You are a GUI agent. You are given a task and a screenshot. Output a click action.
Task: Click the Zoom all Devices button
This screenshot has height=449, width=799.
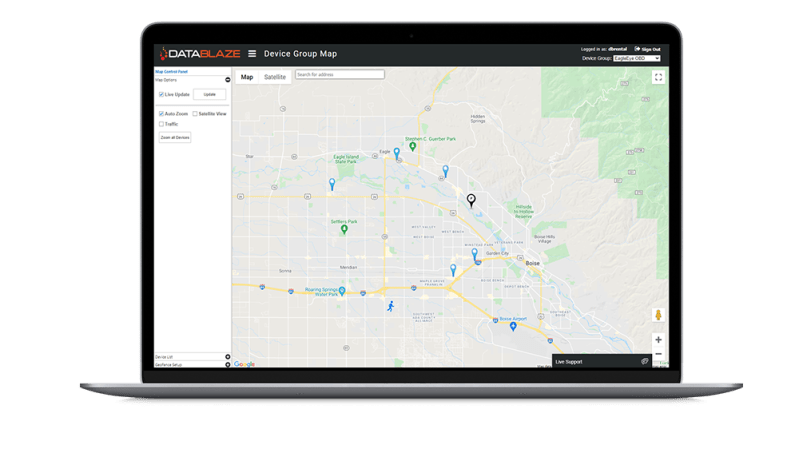click(175, 137)
